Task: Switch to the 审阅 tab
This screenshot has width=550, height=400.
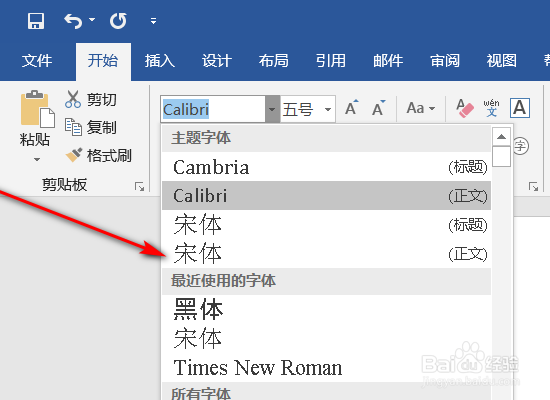Action: pyautogui.click(x=445, y=61)
